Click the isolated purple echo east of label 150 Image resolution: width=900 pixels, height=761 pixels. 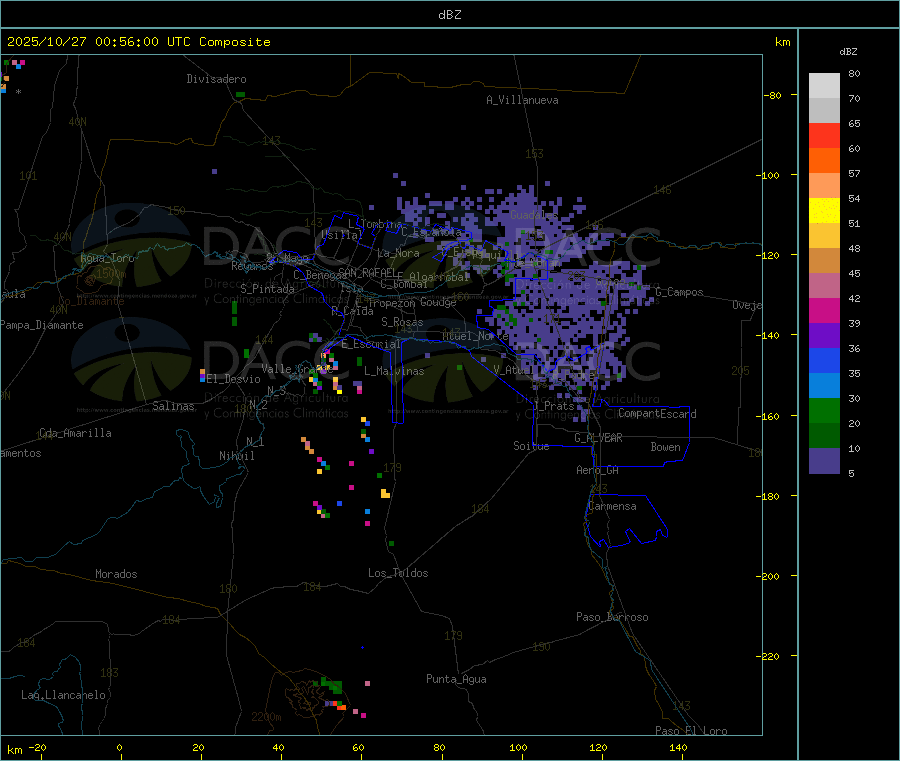214,171
